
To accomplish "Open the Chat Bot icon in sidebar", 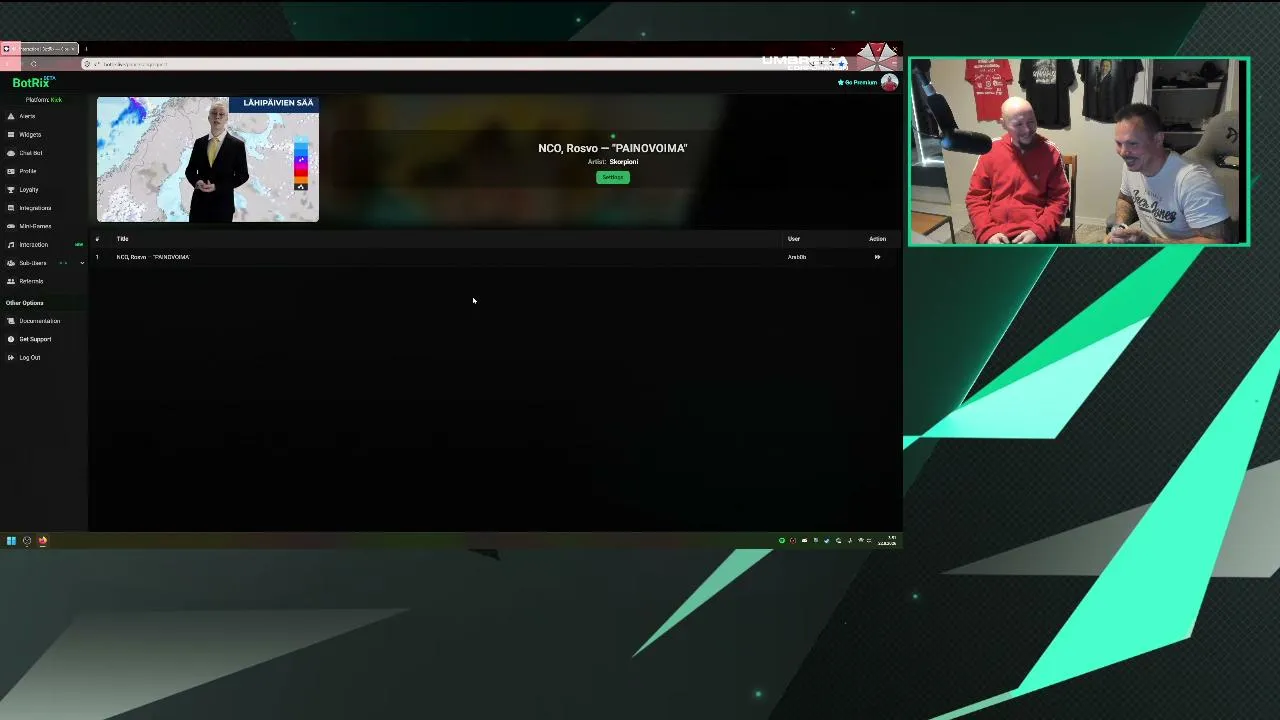I will pos(11,153).
